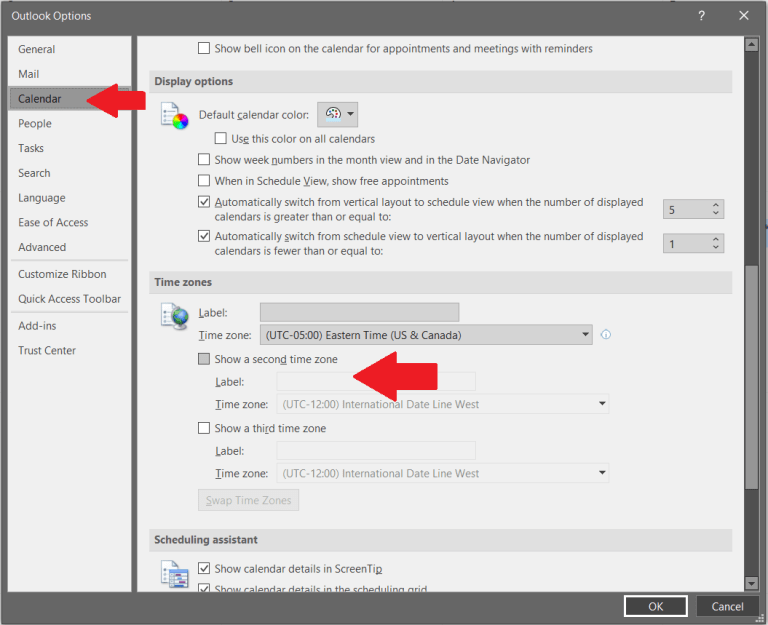Click the second time zone Label field
Screen dimensions: 768x625
click(x=376, y=381)
